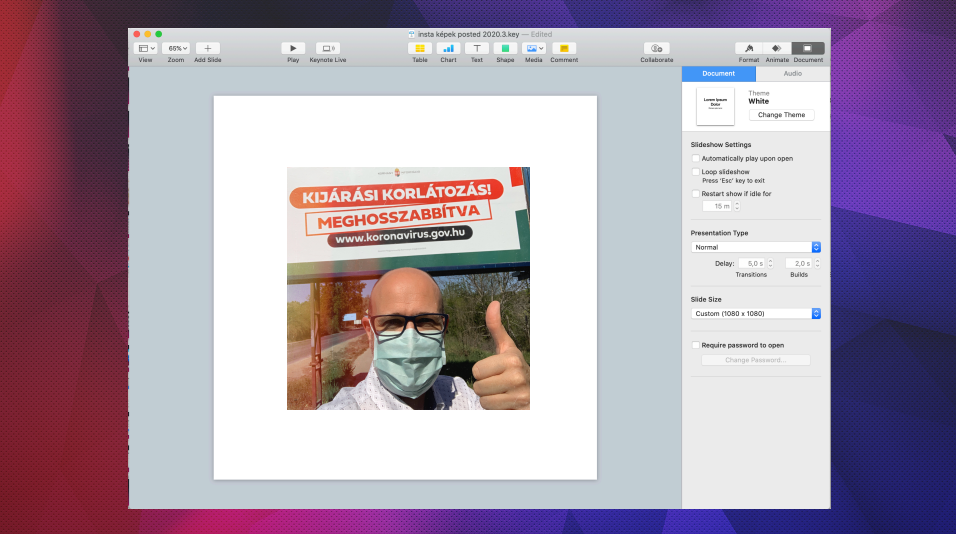
Task: Open Keynote Live from the toolbar
Action: [328, 48]
